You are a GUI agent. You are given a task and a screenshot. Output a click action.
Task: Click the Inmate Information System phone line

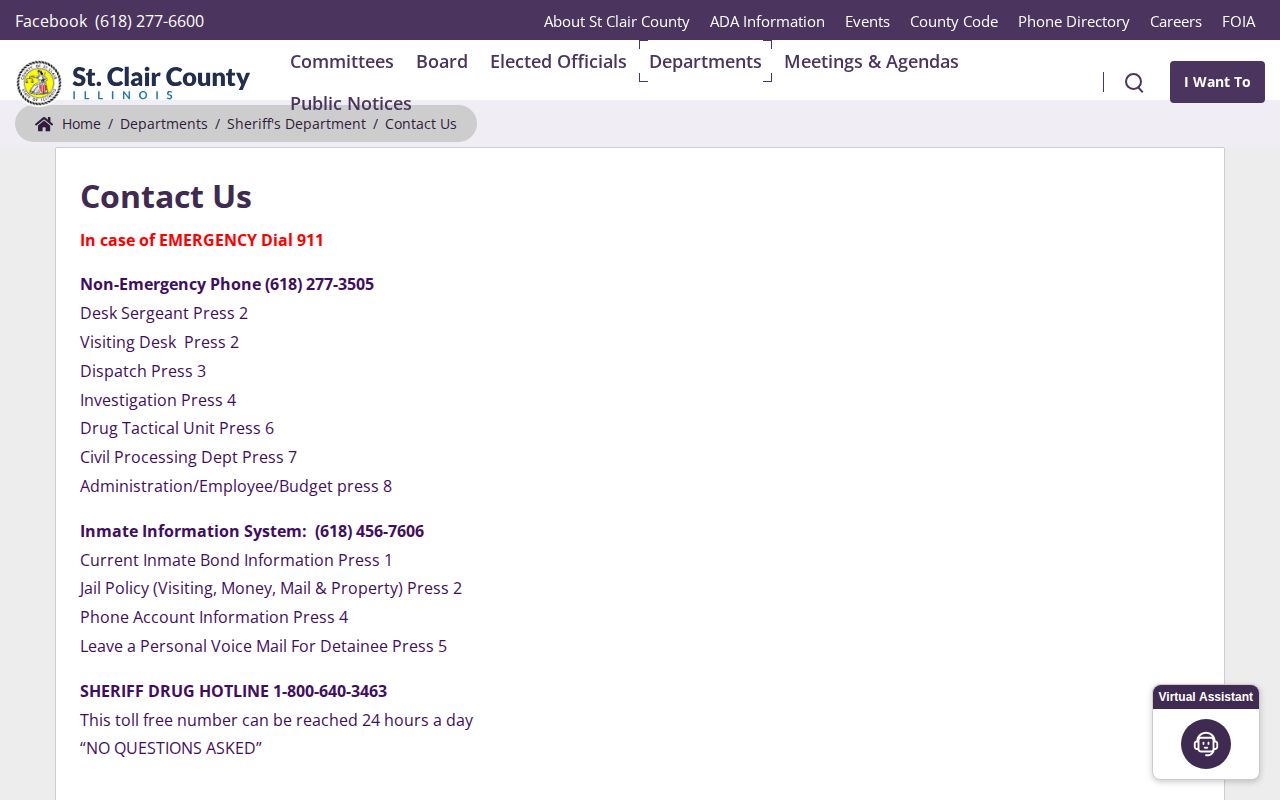click(x=252, y=531)
